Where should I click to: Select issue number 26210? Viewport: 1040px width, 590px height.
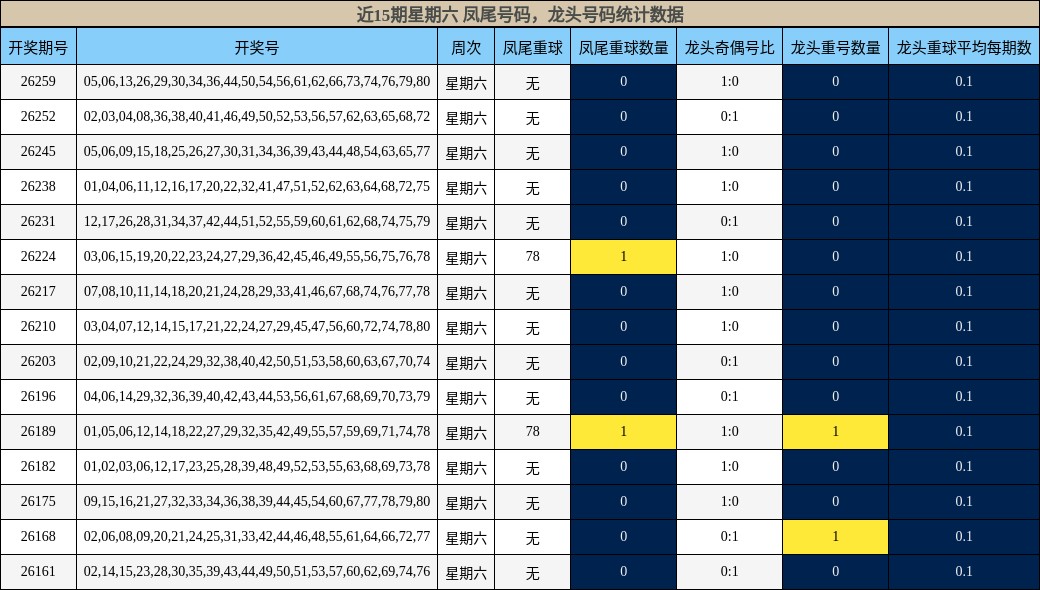[38, 327]
